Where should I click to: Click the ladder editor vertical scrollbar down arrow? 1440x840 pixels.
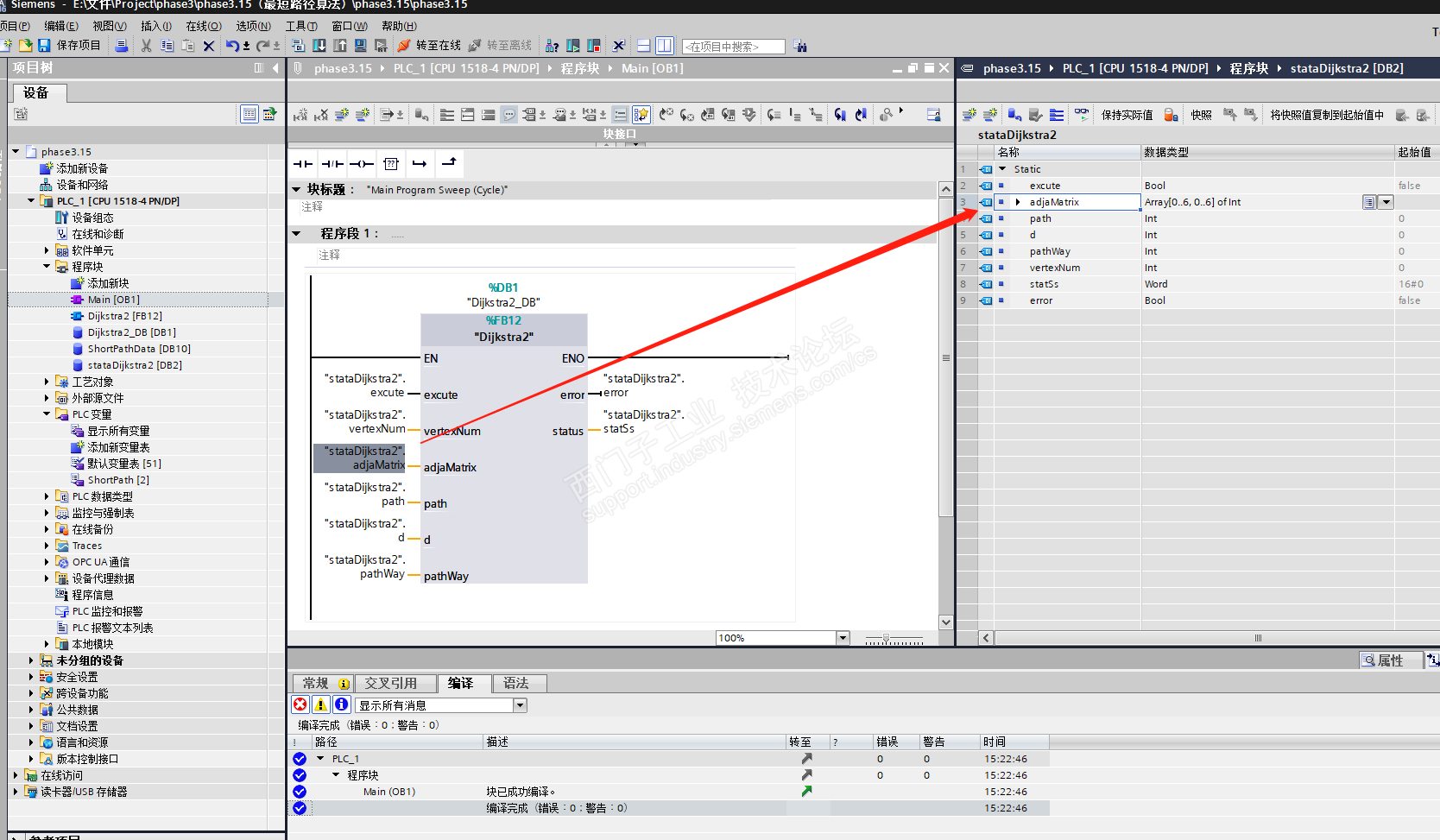946,622
